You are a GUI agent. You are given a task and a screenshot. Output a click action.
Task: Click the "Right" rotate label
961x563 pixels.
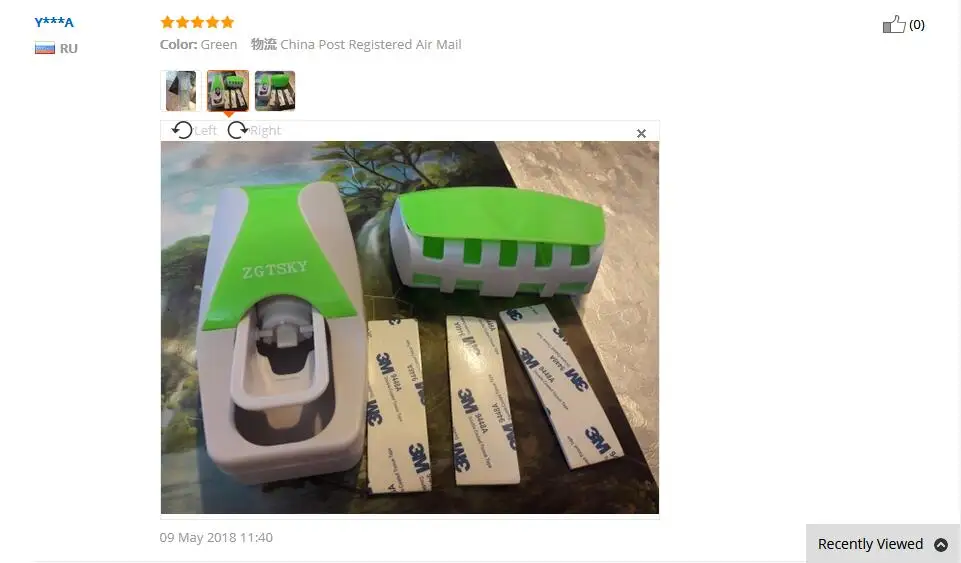tap(265, 130)
